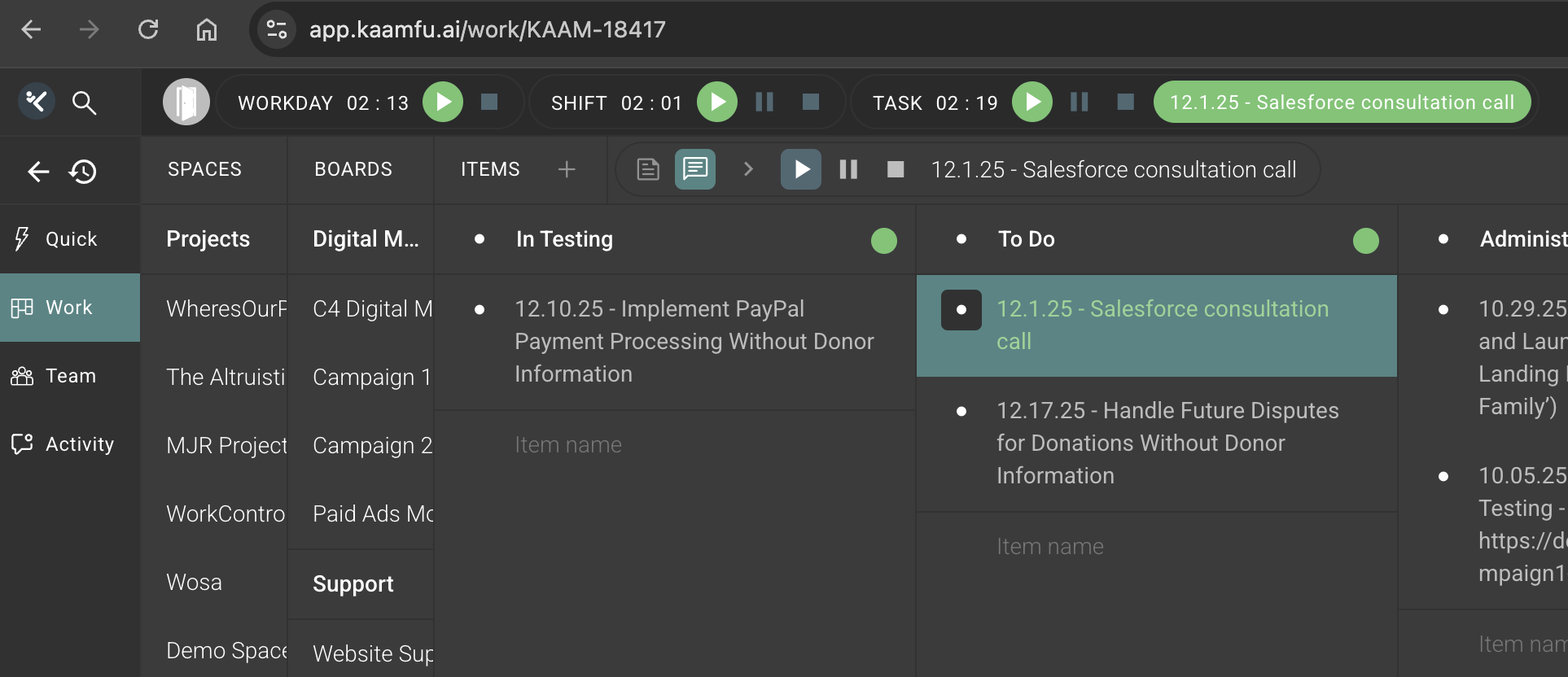The image size is (1568, 677).
Task: Open the item notes document icon
Action: [x=648, y=169]
